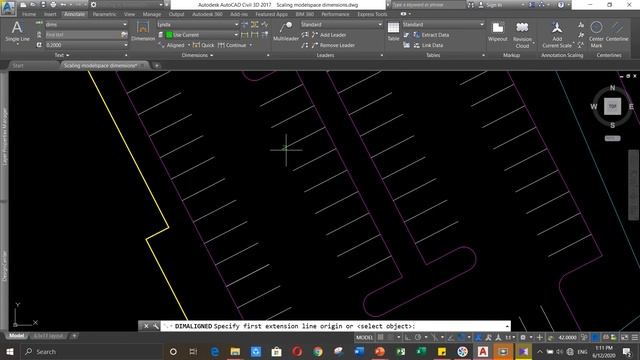Screen dimensions: 640x360
Task: Click the Link Data tool
Action: click(x=428, y=45)
